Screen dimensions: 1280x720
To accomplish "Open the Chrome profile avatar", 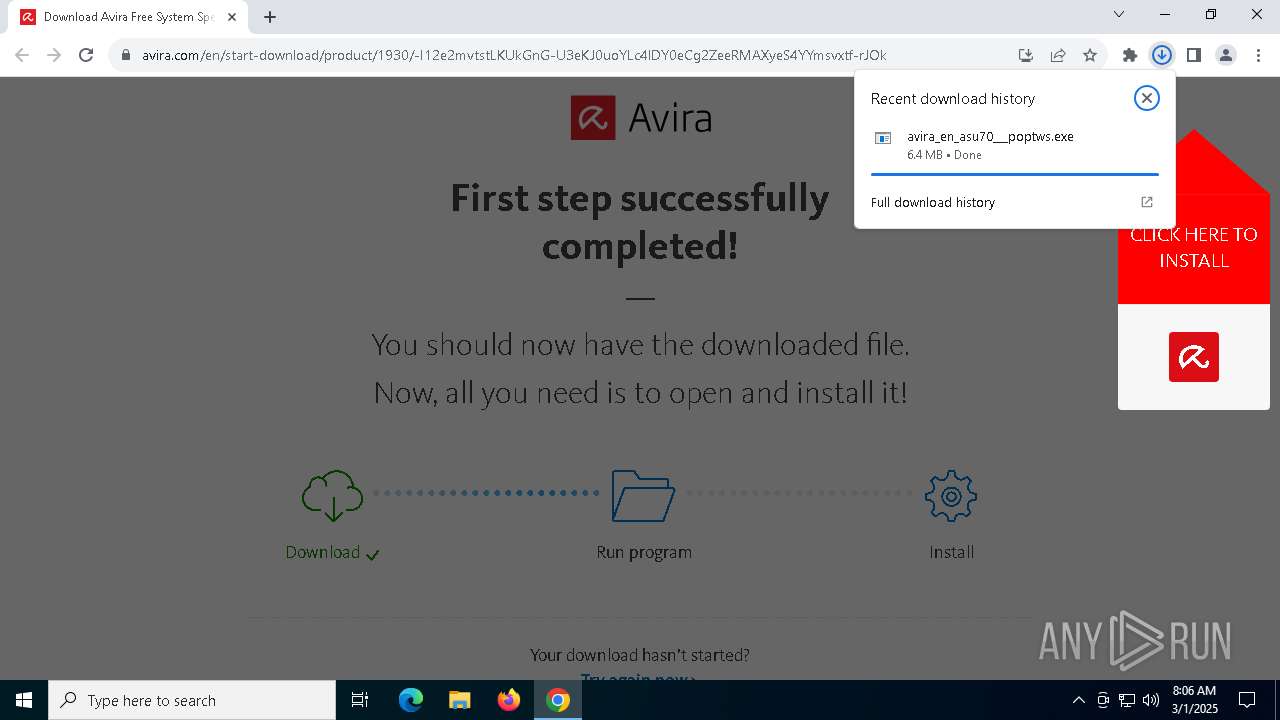I will [x=1226, y=55].
